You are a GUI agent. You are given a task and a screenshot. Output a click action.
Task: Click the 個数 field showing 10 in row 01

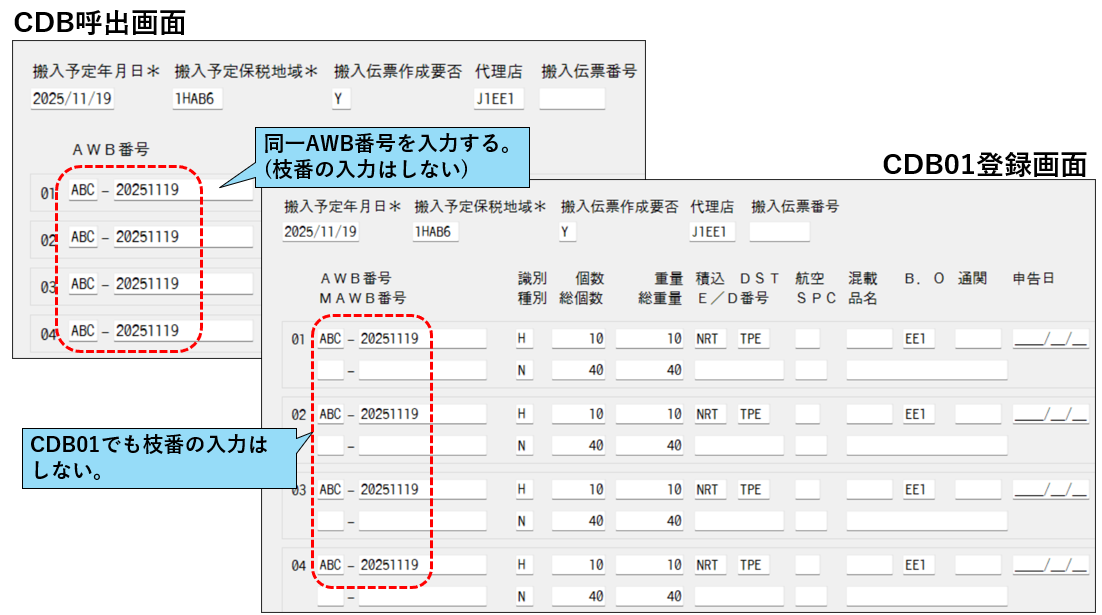point(580,338)
